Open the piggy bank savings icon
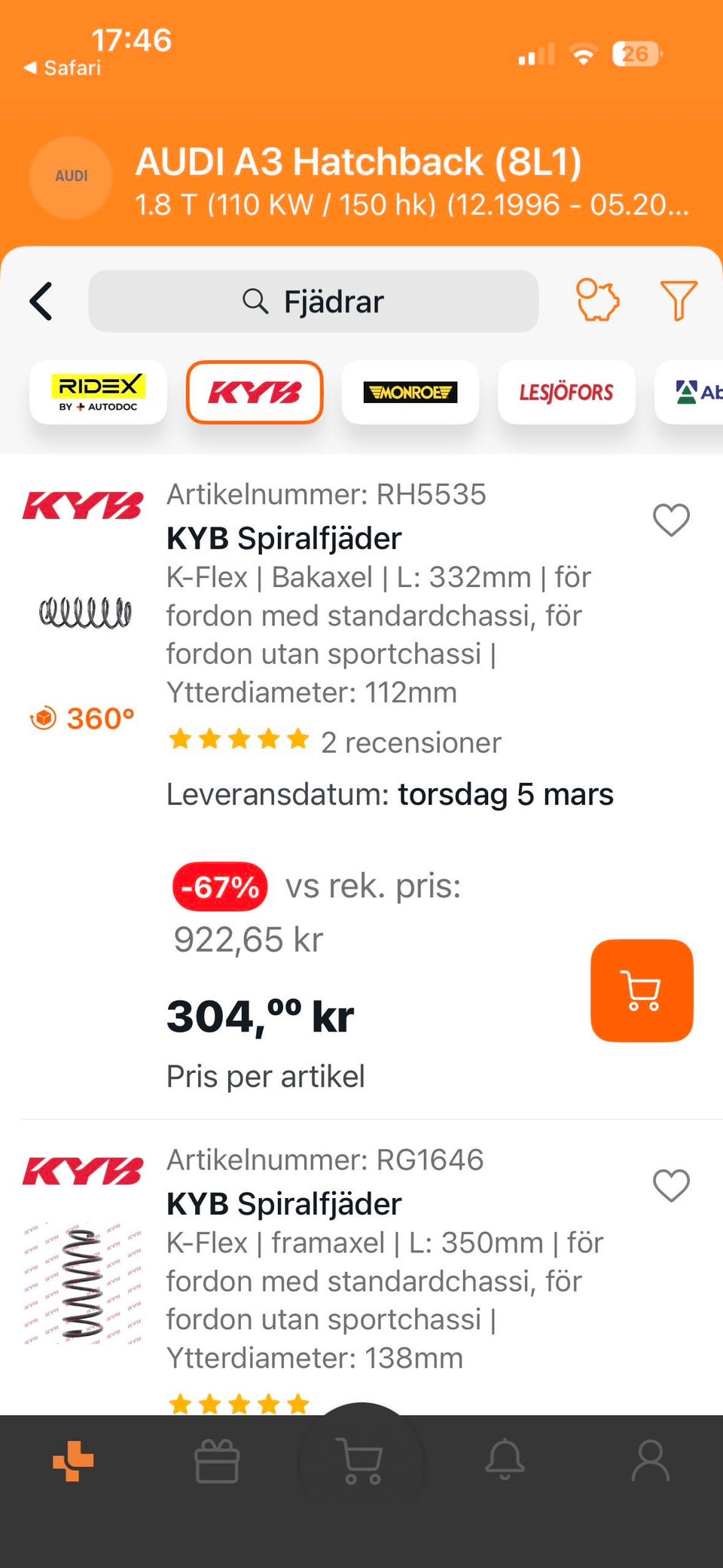 [597, 300]
